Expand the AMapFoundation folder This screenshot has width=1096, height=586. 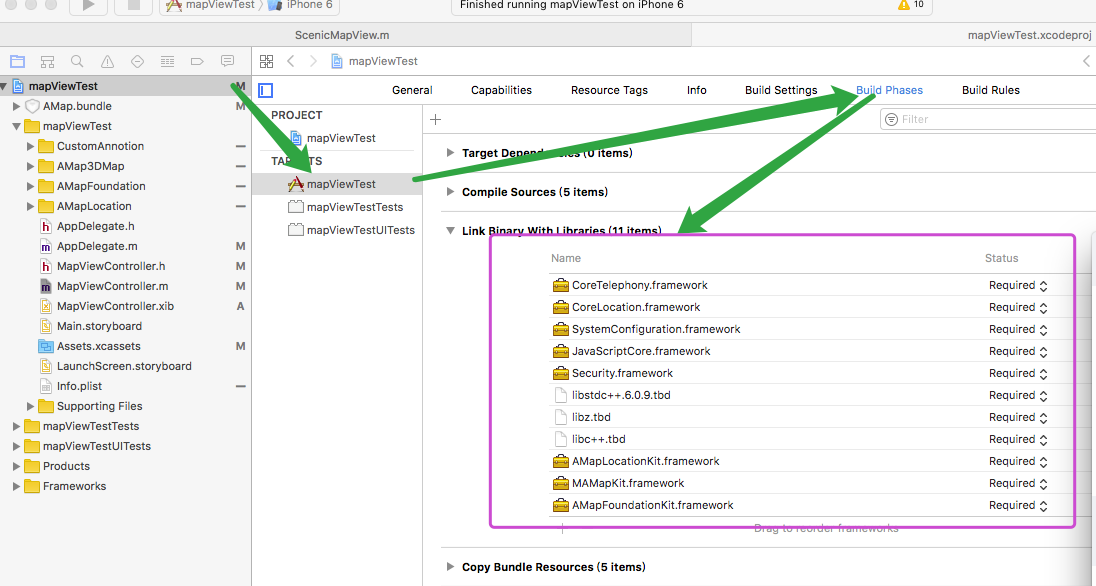[30, 186]
